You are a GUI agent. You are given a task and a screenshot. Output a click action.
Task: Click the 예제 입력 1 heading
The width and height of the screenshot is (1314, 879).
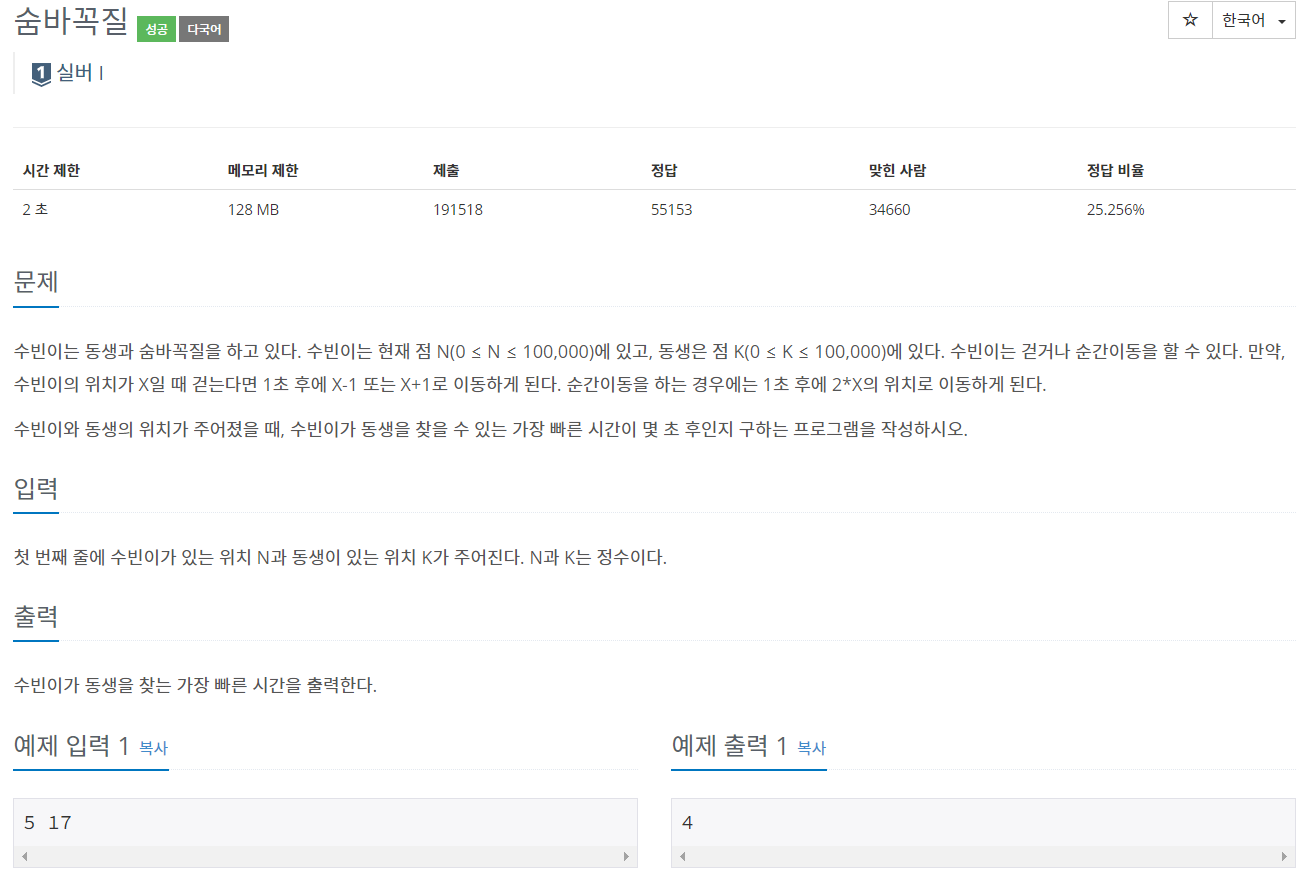pyautogui.click(x=71, y=745)
